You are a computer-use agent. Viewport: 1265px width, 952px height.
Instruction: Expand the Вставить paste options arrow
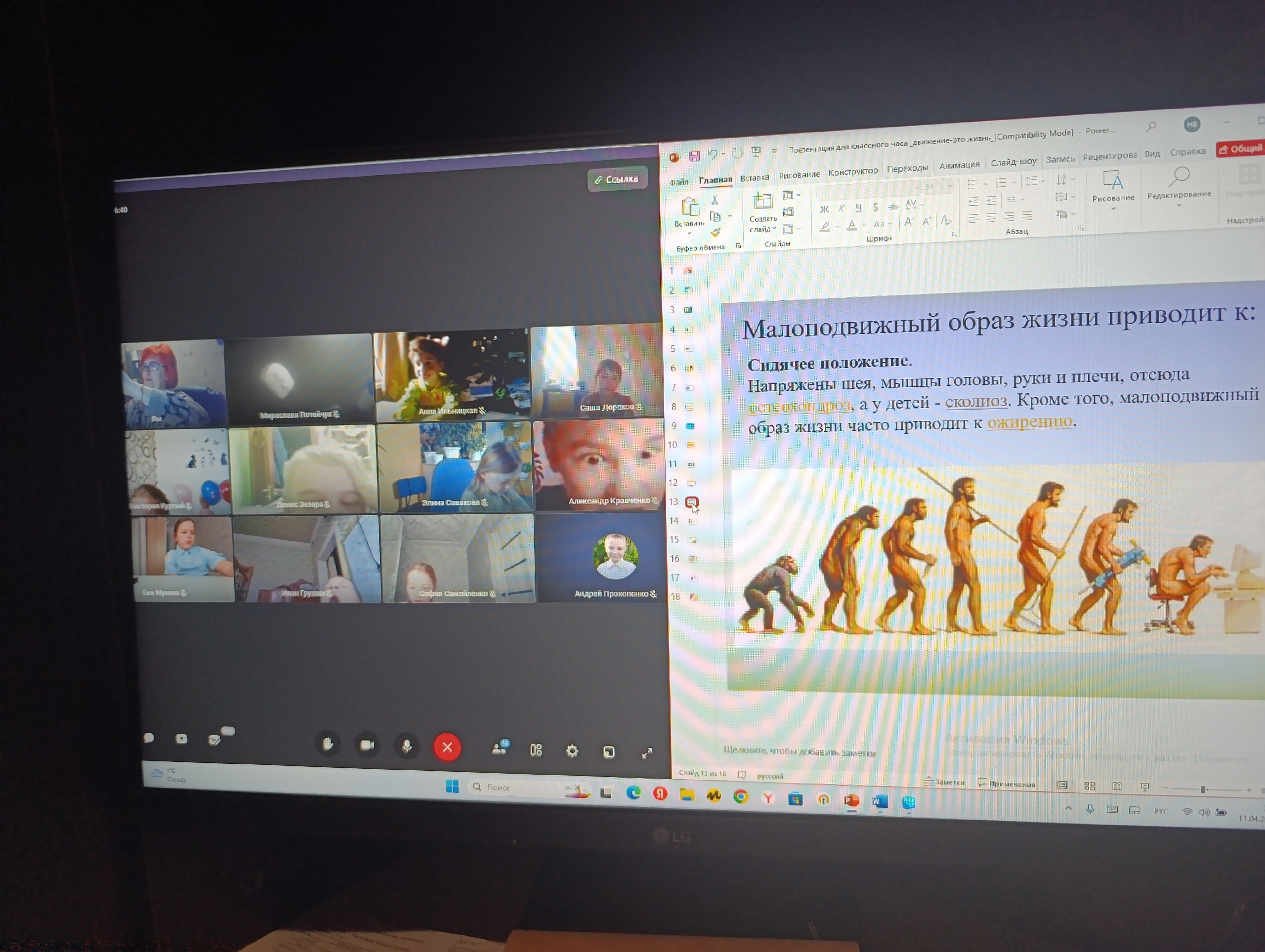click(x=689, y=233)
